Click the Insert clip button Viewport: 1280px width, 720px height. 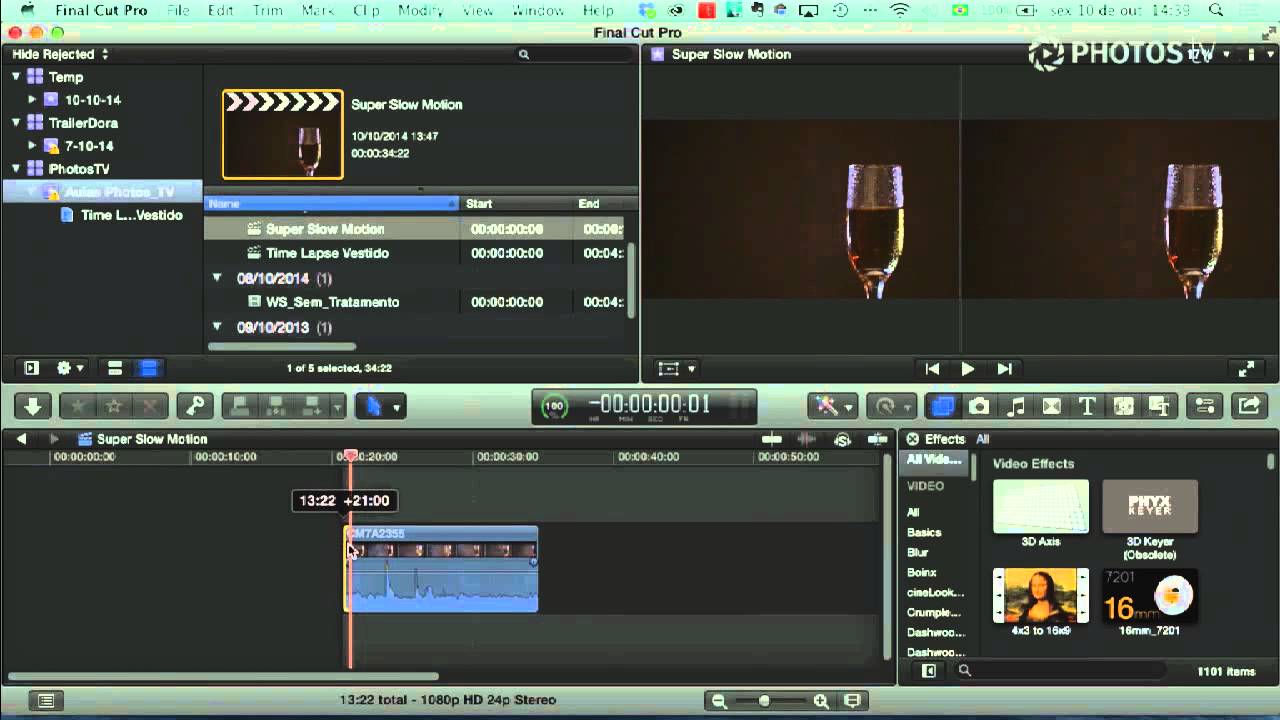coord(276,406)
